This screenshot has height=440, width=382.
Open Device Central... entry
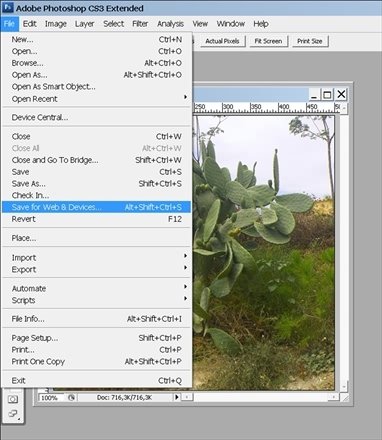tap(97, 117)
